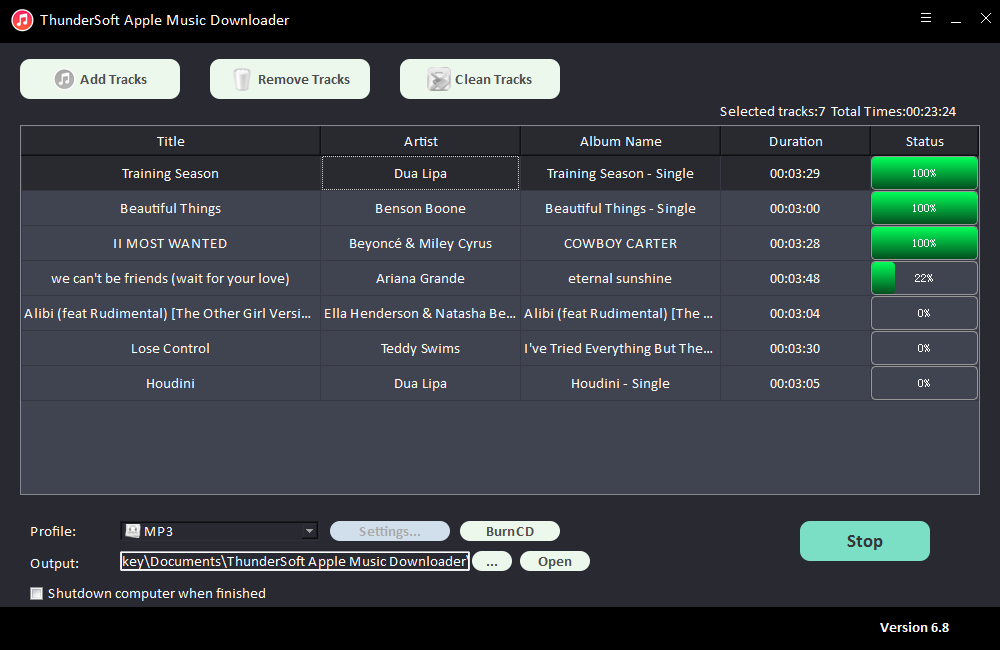Click the Add Tracks music note icon
This screenshot has height=650, width=1000.
[64, 79]
